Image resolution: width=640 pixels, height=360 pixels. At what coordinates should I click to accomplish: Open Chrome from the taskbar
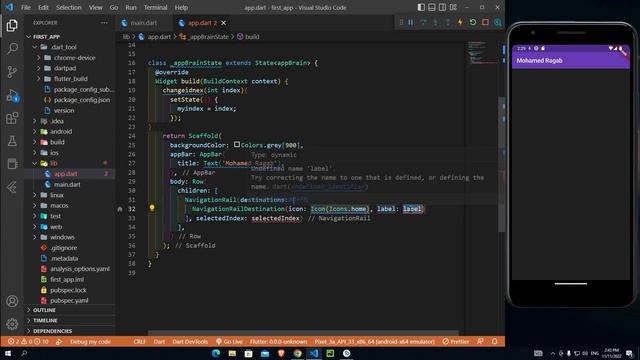[298, 353]
